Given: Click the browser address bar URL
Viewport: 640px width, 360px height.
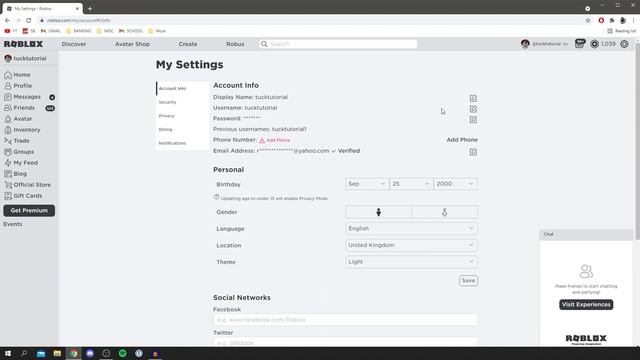Looking at the screenshot, I should click(79, 20).
